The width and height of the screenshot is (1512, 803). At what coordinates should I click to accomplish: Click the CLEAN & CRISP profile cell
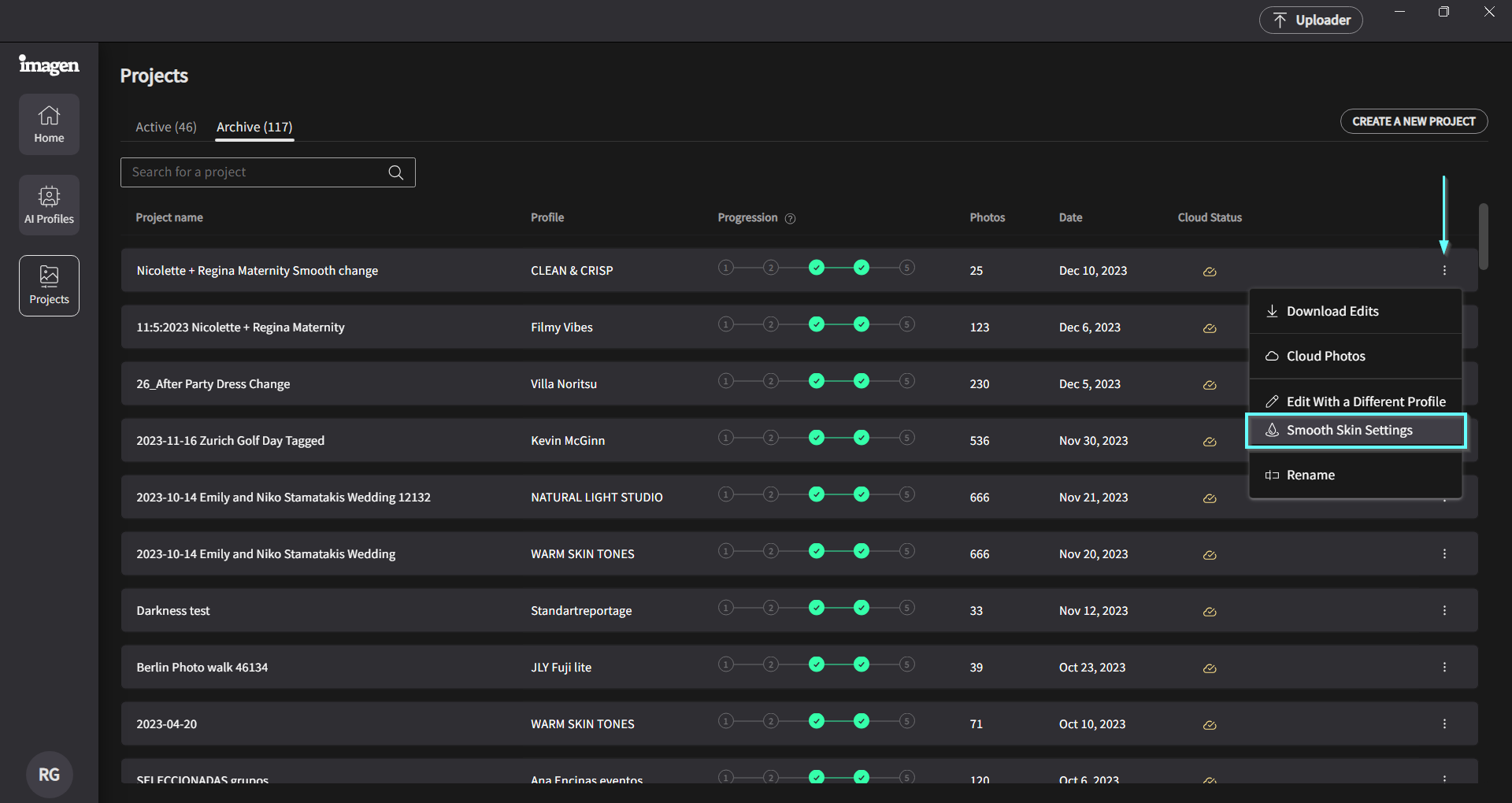click(x=572, y=270)
